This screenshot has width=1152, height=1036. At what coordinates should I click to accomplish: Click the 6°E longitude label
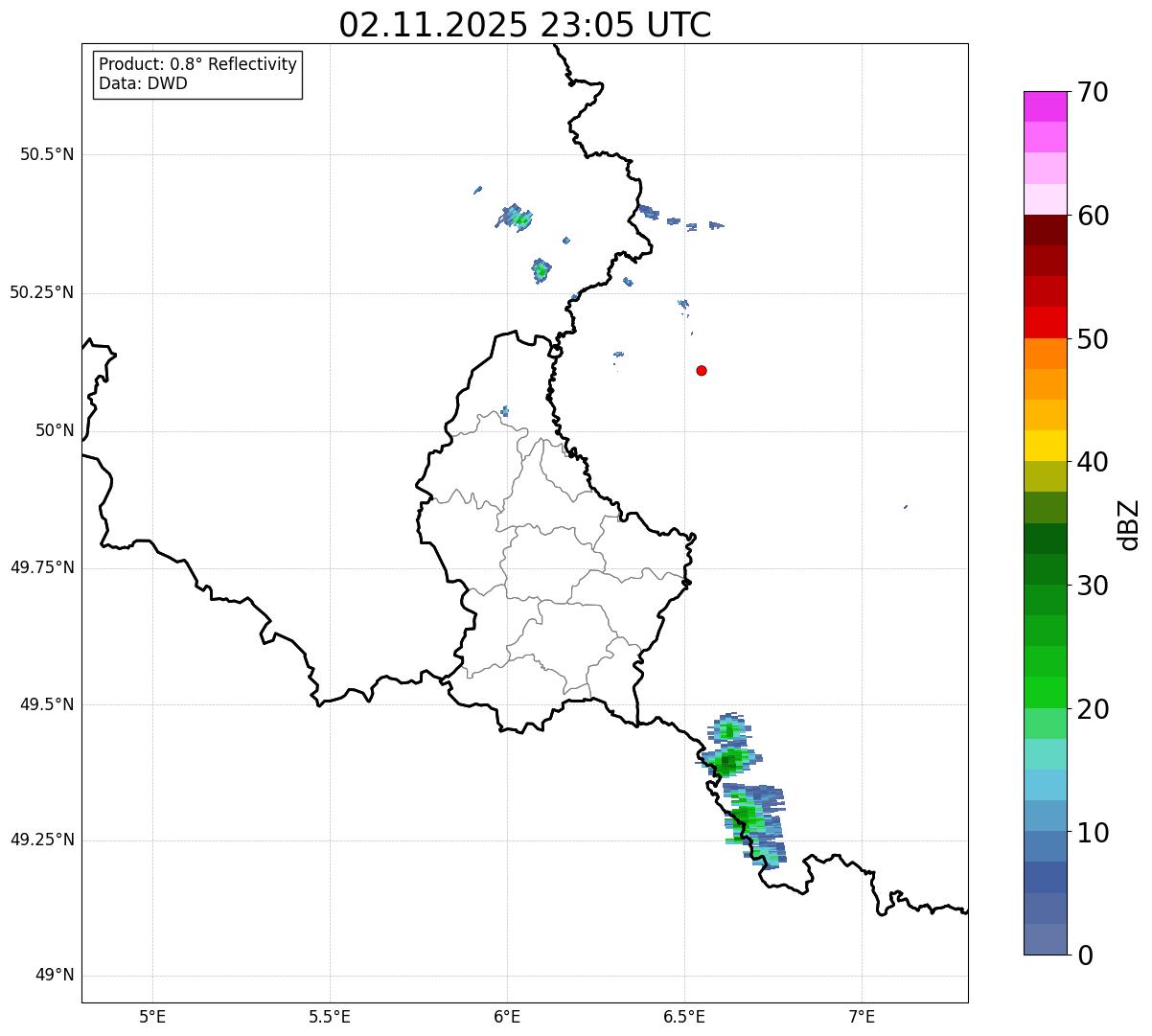pos(507,1017)
